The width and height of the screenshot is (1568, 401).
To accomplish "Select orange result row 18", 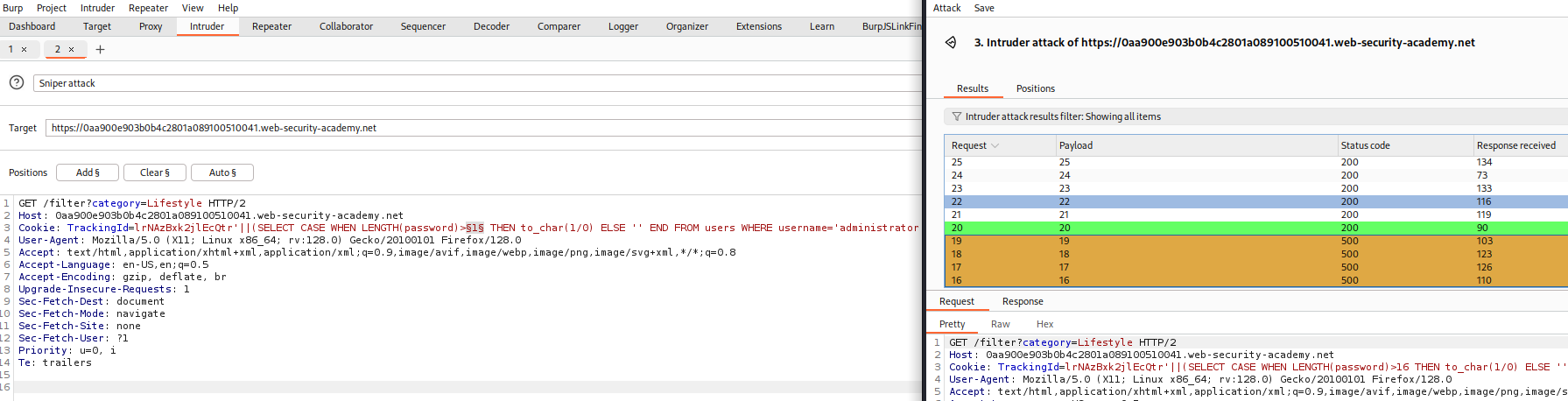I will click(1256, 254).
